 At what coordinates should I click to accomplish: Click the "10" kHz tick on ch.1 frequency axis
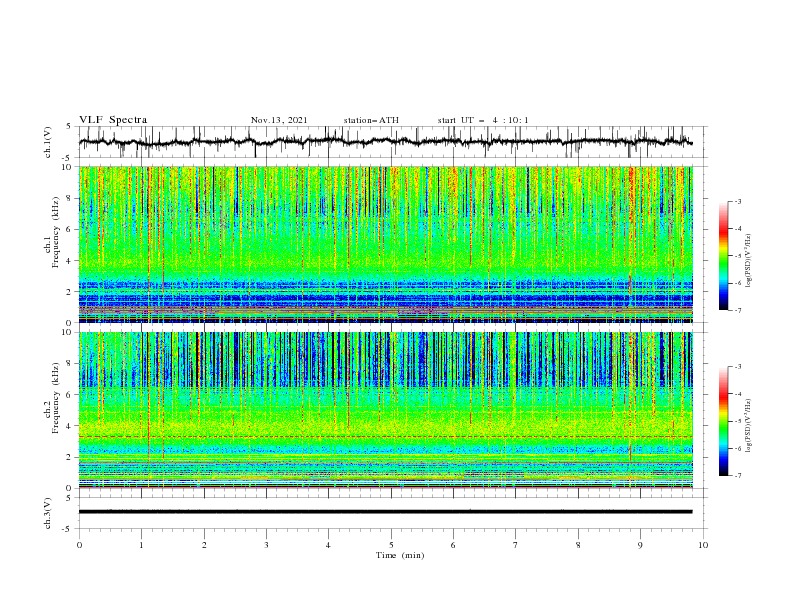(69, 167)
